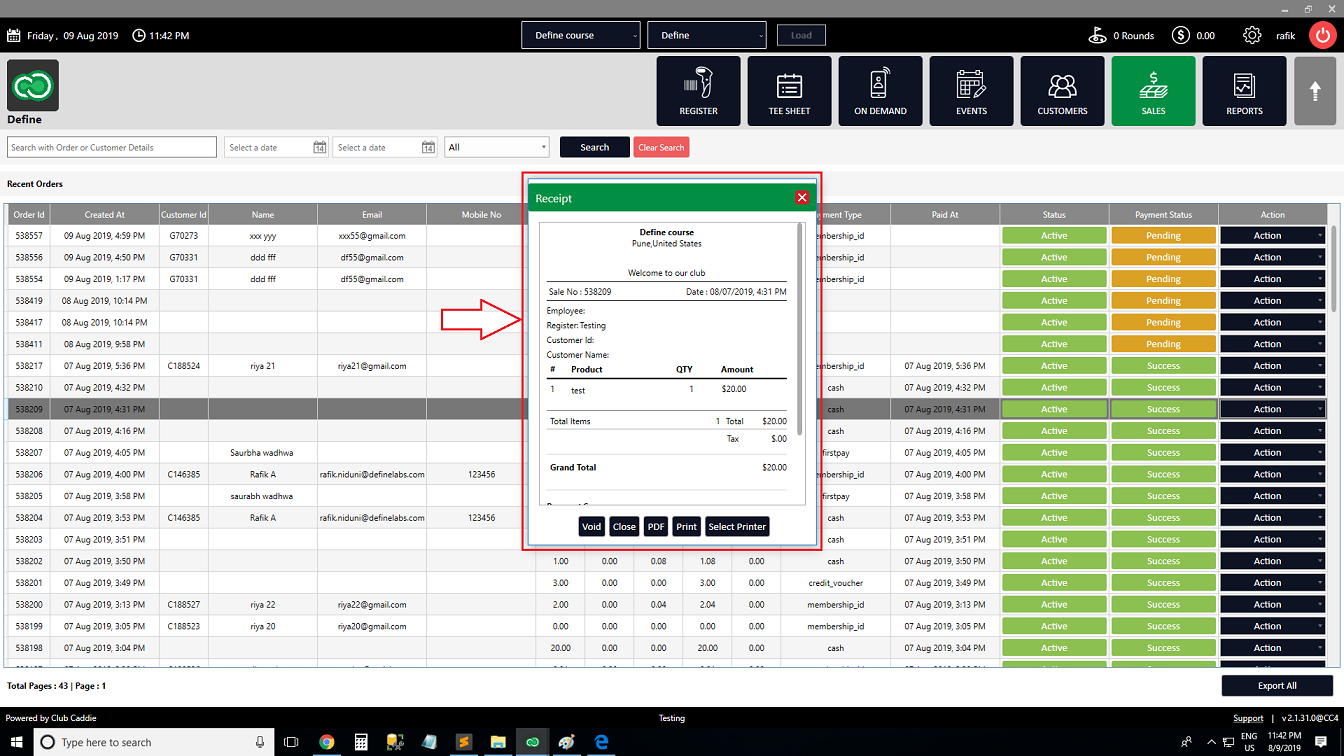Open Action dropdown for order 538557

click(1273, 236)
